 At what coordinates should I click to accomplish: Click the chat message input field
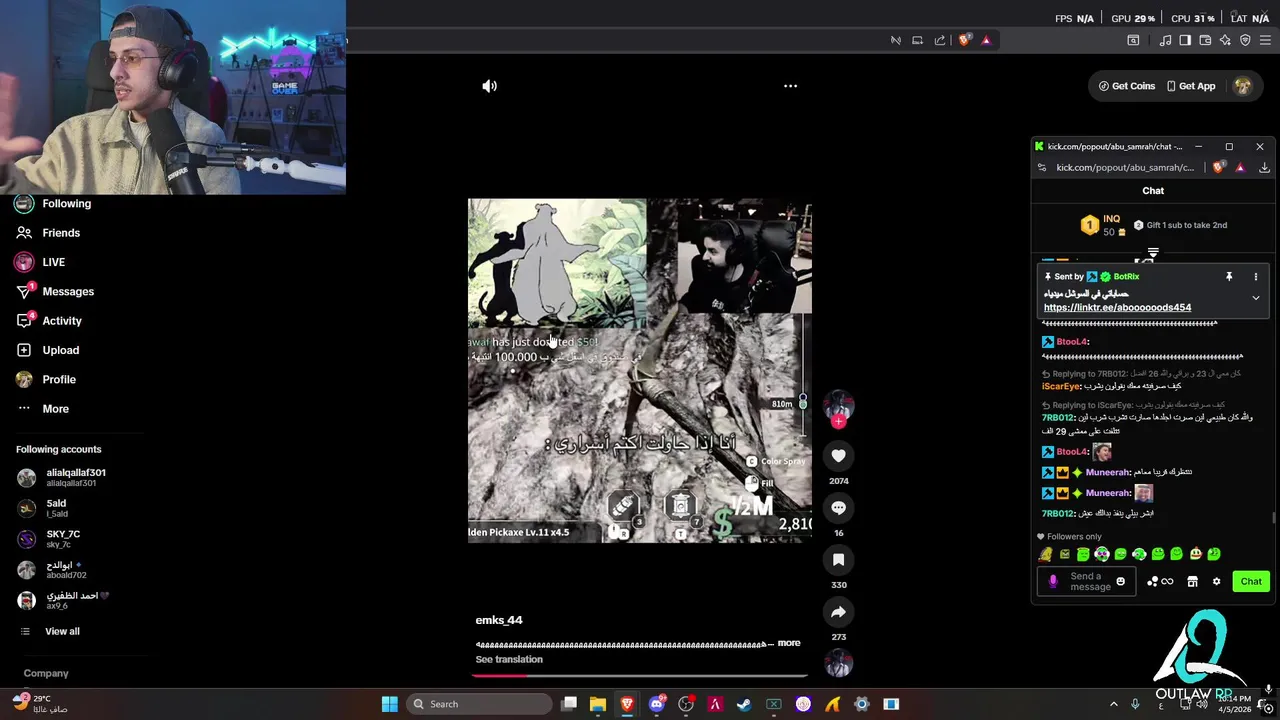(x=1086, y=581)
